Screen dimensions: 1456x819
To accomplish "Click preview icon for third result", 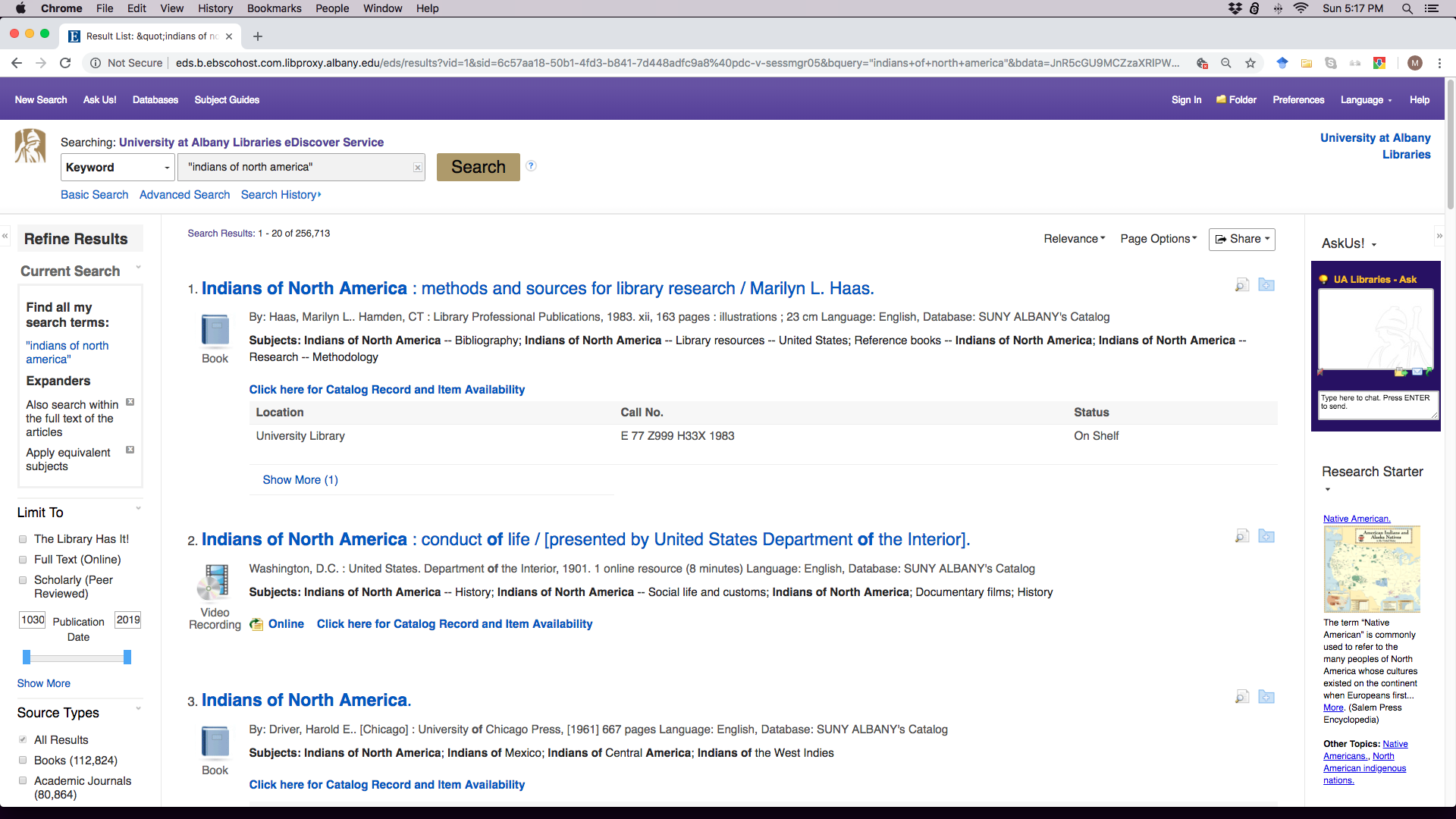I will pyautogui.click(x=1242, y=697).
